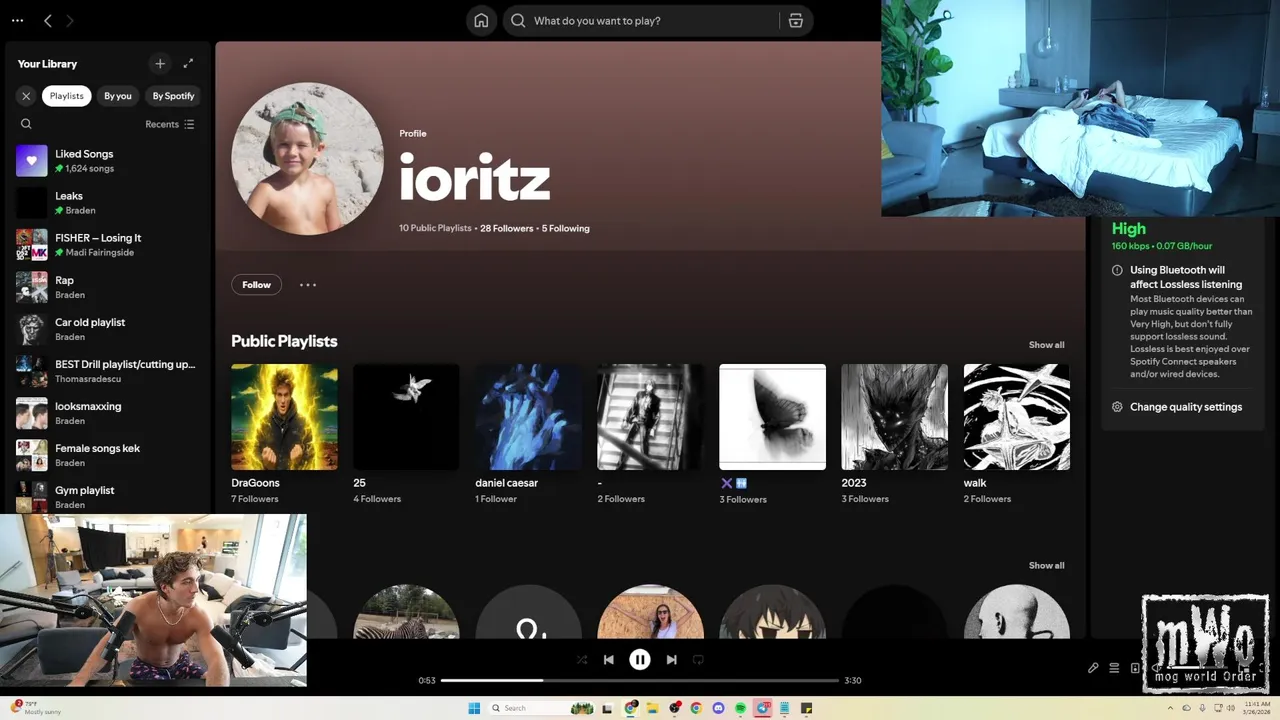Open Spotify from the taskbar
The width and height of the screenshot is (1280, 720).
point(740,708)
